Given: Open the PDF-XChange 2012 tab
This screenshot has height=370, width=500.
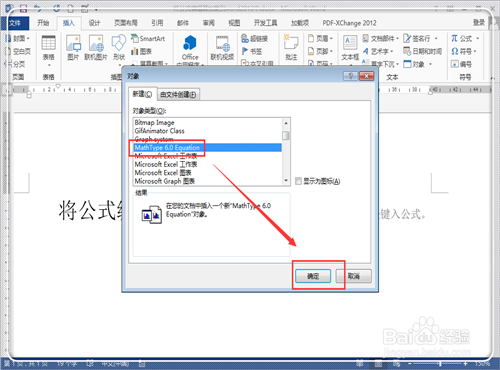Looking at the screenshot, I should 349,23.
